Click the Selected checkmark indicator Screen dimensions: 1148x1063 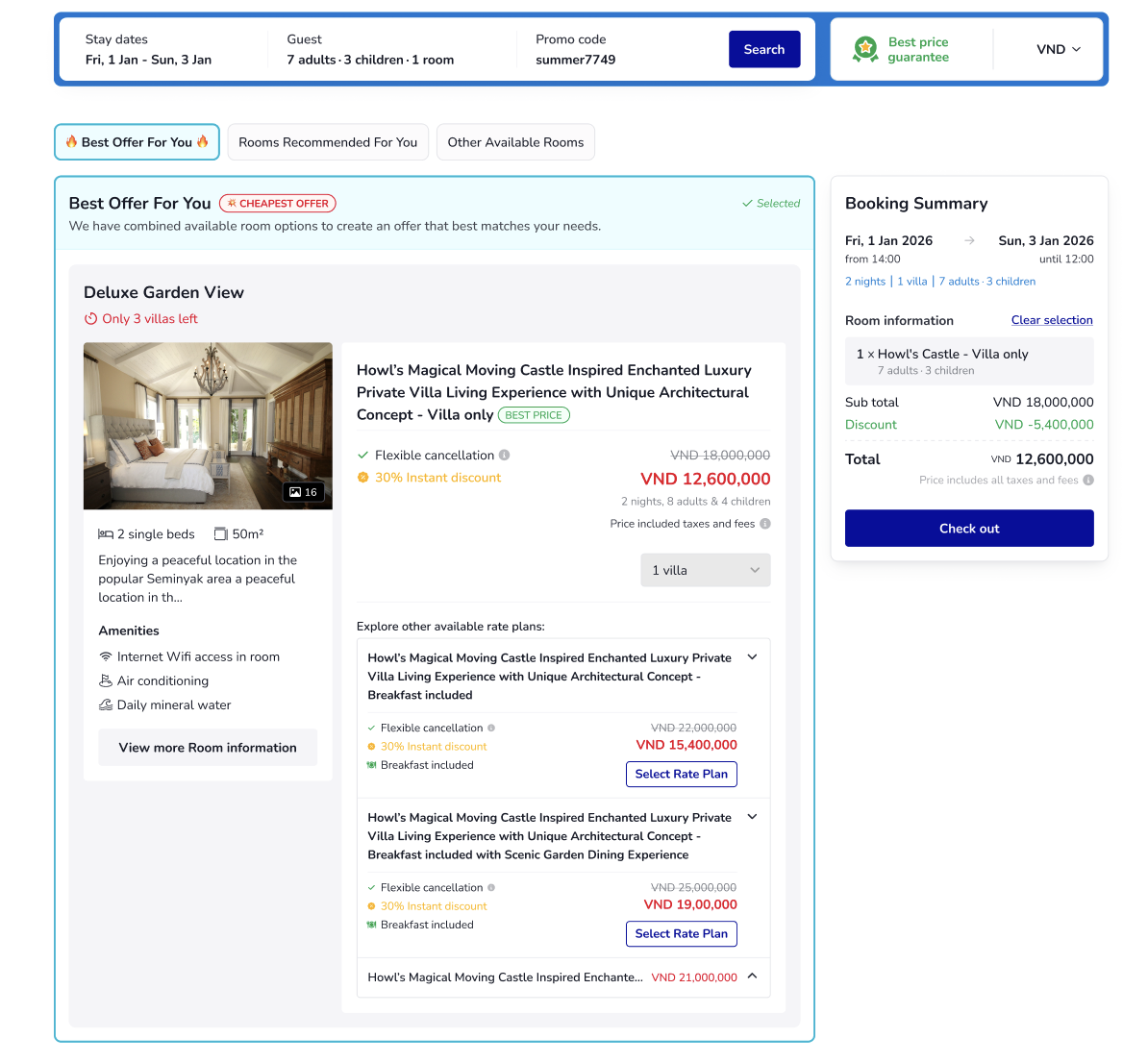click(x=771, y=204)
